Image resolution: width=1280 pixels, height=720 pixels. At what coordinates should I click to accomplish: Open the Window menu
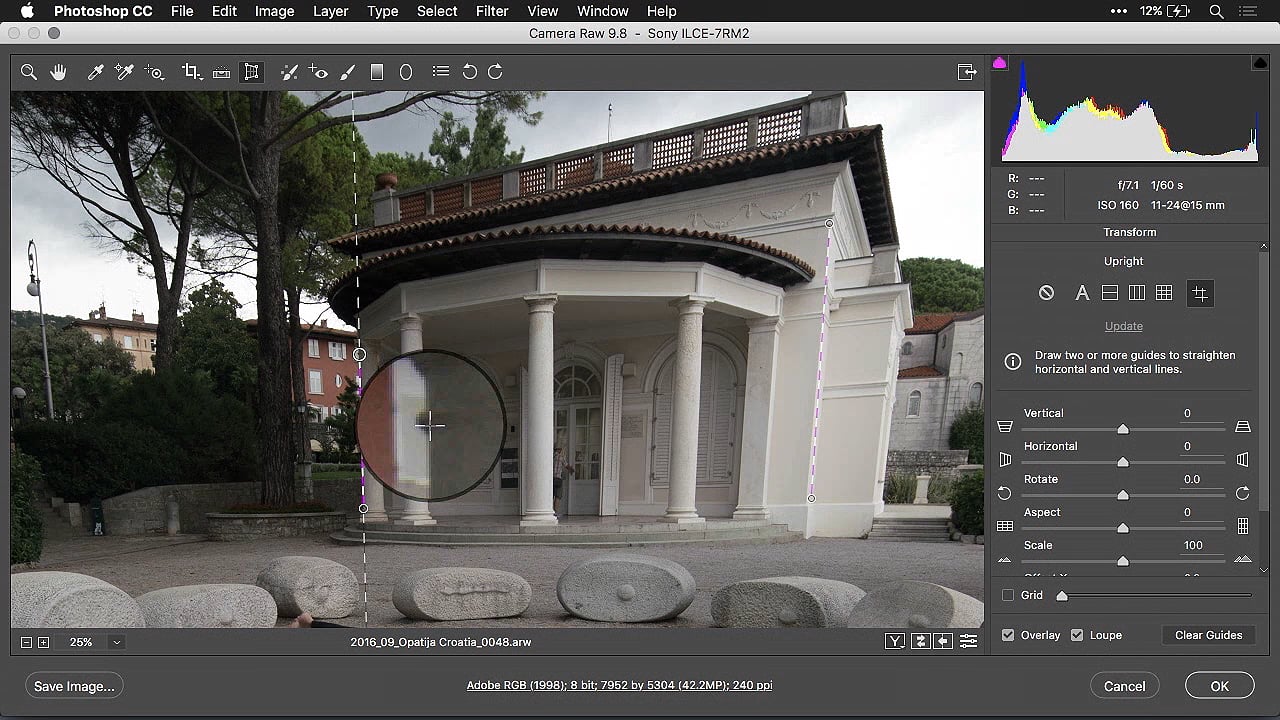pyautogui.click(x=603, y=11)
